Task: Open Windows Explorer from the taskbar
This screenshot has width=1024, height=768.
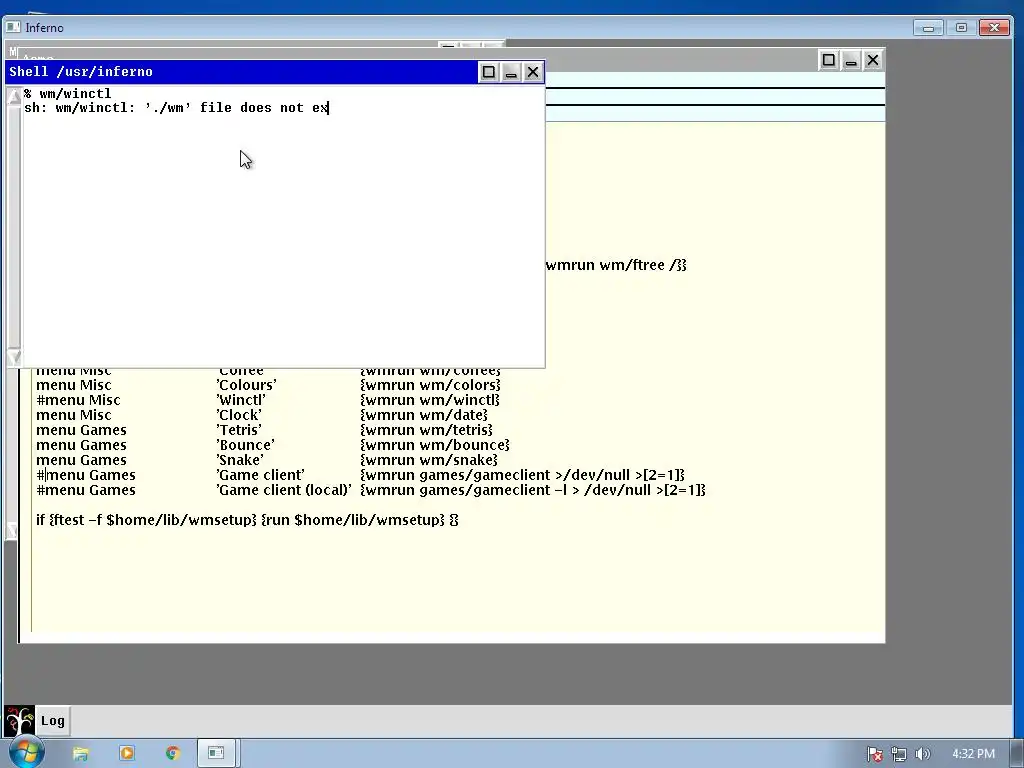Action: coord(80,754)
